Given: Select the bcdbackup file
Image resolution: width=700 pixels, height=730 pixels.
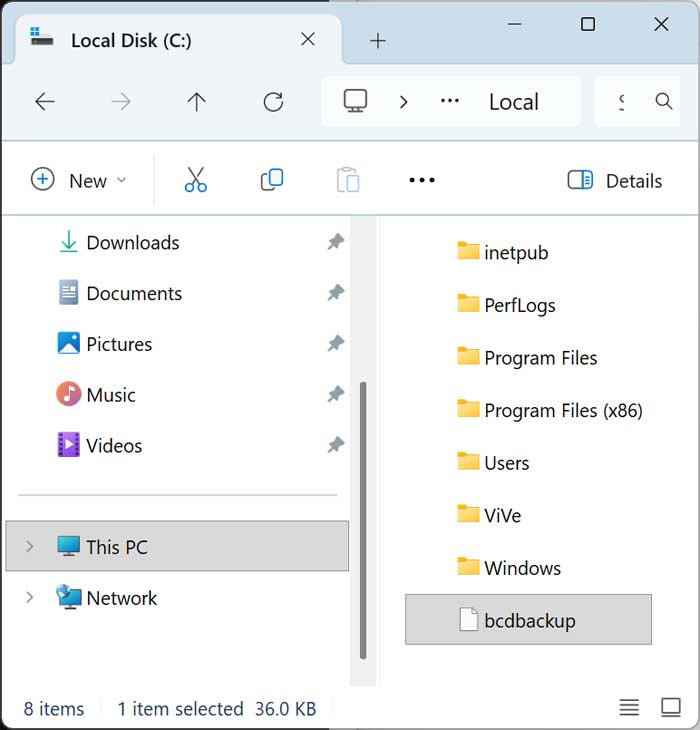Looking at the screenshot, I should (529, 620).
